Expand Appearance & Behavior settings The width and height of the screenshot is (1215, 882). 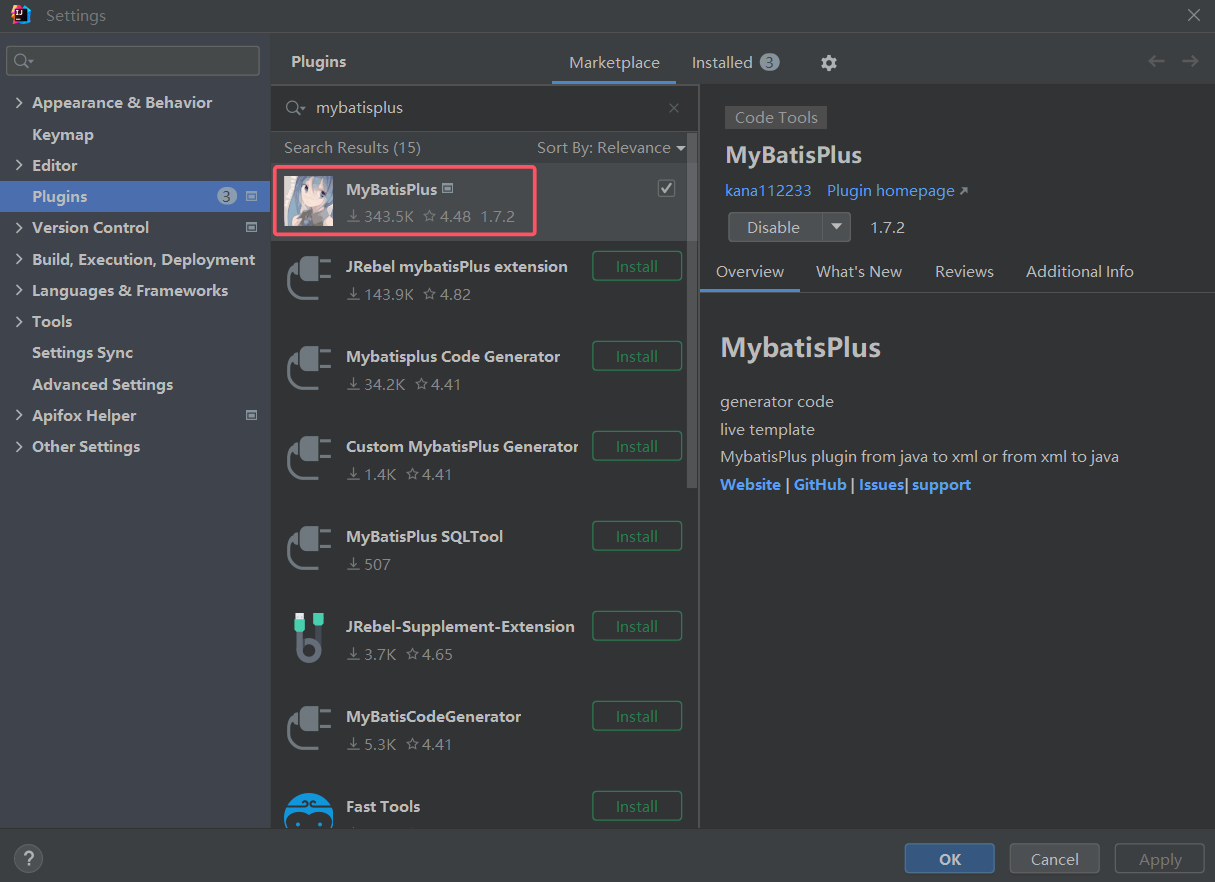19,102
